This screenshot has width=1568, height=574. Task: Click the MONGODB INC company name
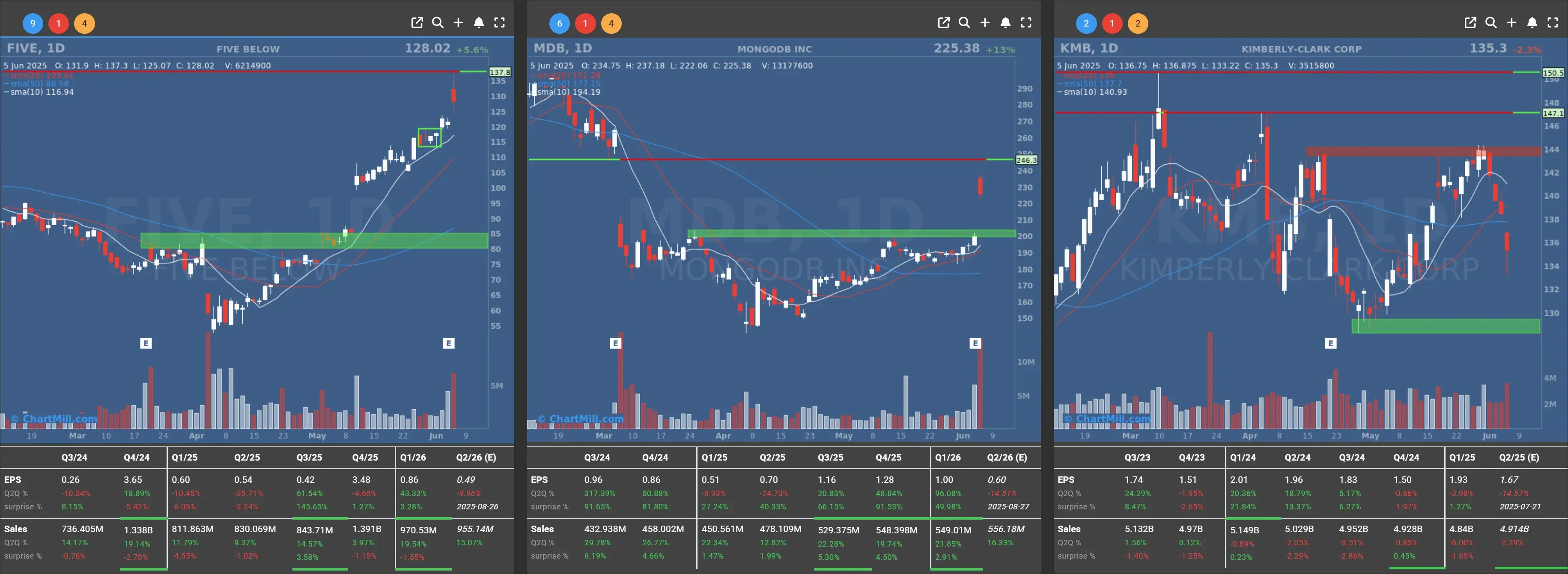click(774, 49)
